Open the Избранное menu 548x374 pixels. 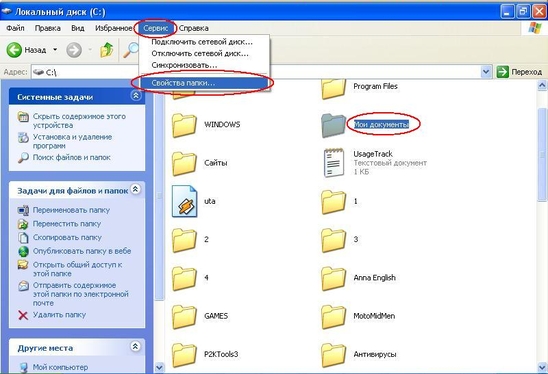[114, 28]
